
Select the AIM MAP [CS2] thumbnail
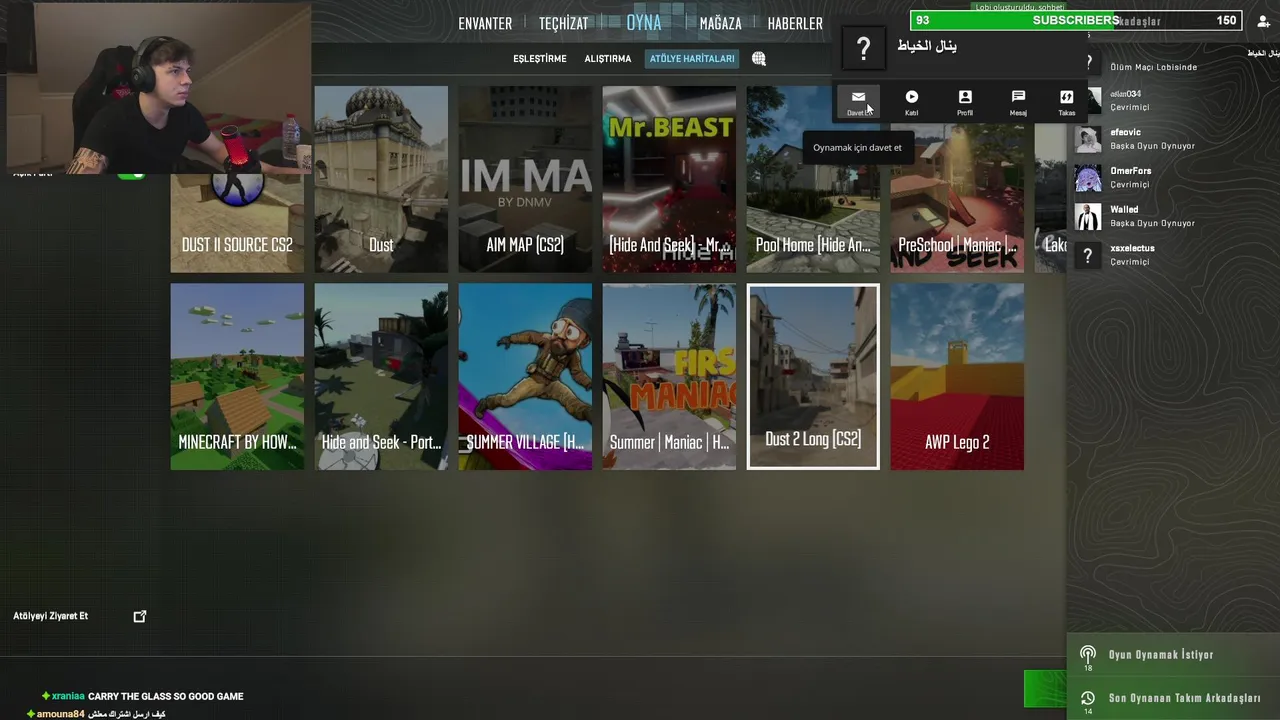pos(525,179)
